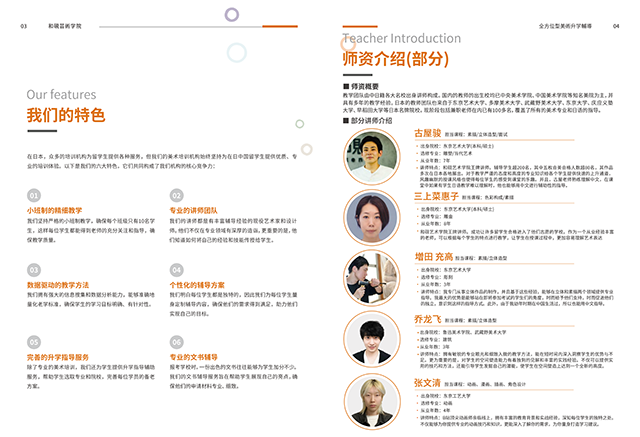
Task: Click the heading 数据驱动的教学方法
Action: (x=58, y=285)
